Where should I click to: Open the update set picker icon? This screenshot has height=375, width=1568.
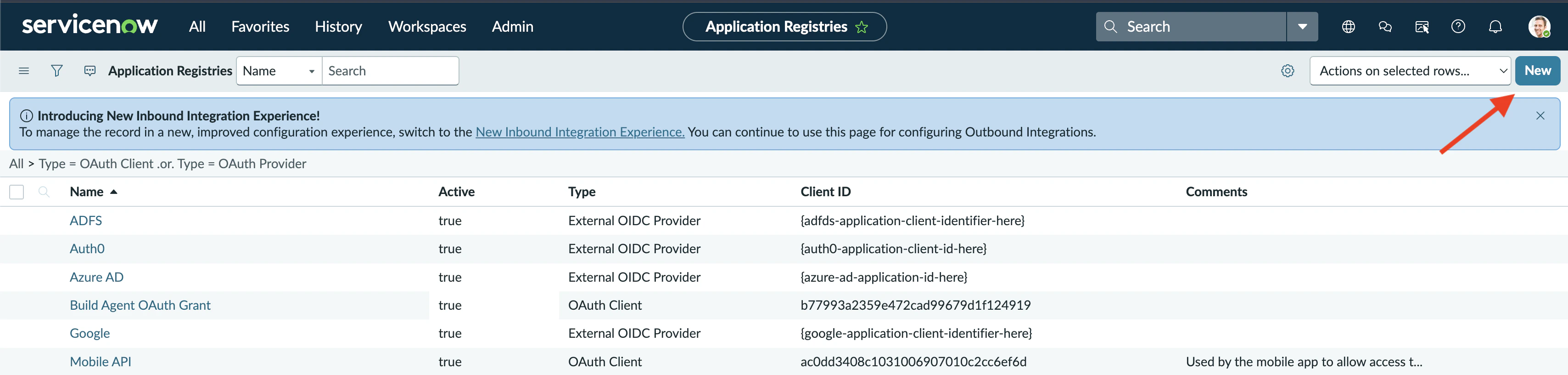point(1422,26)
